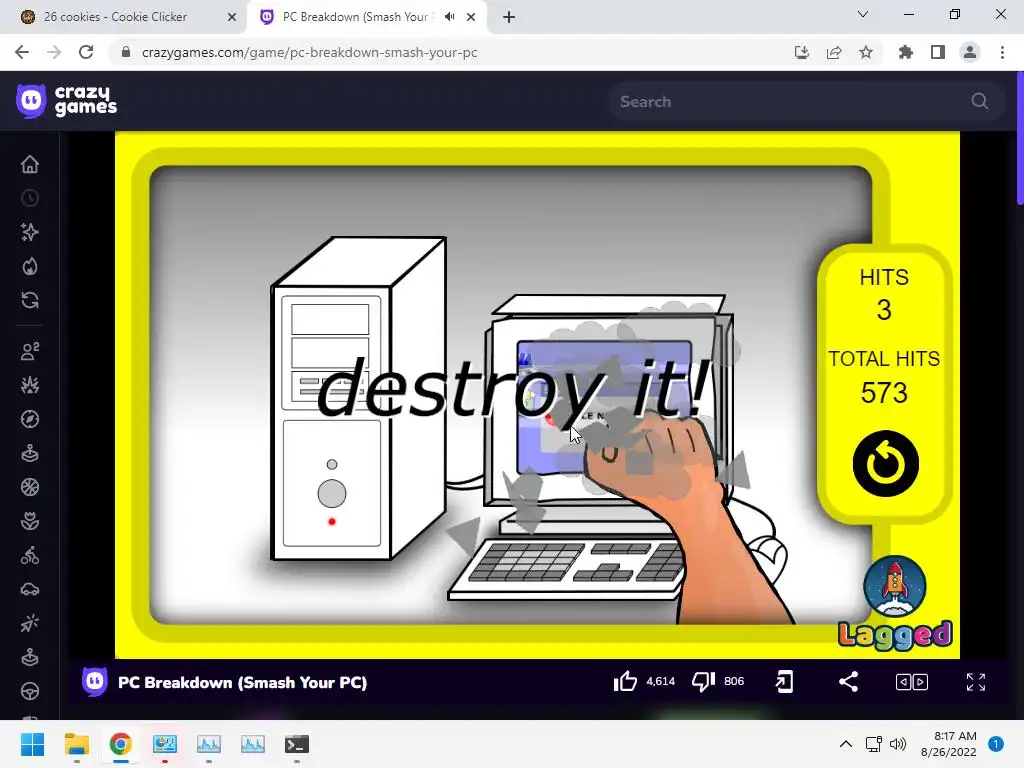Open car games icon in sidebar
The image size is (1024, 768).
click(x=30, y=589)
